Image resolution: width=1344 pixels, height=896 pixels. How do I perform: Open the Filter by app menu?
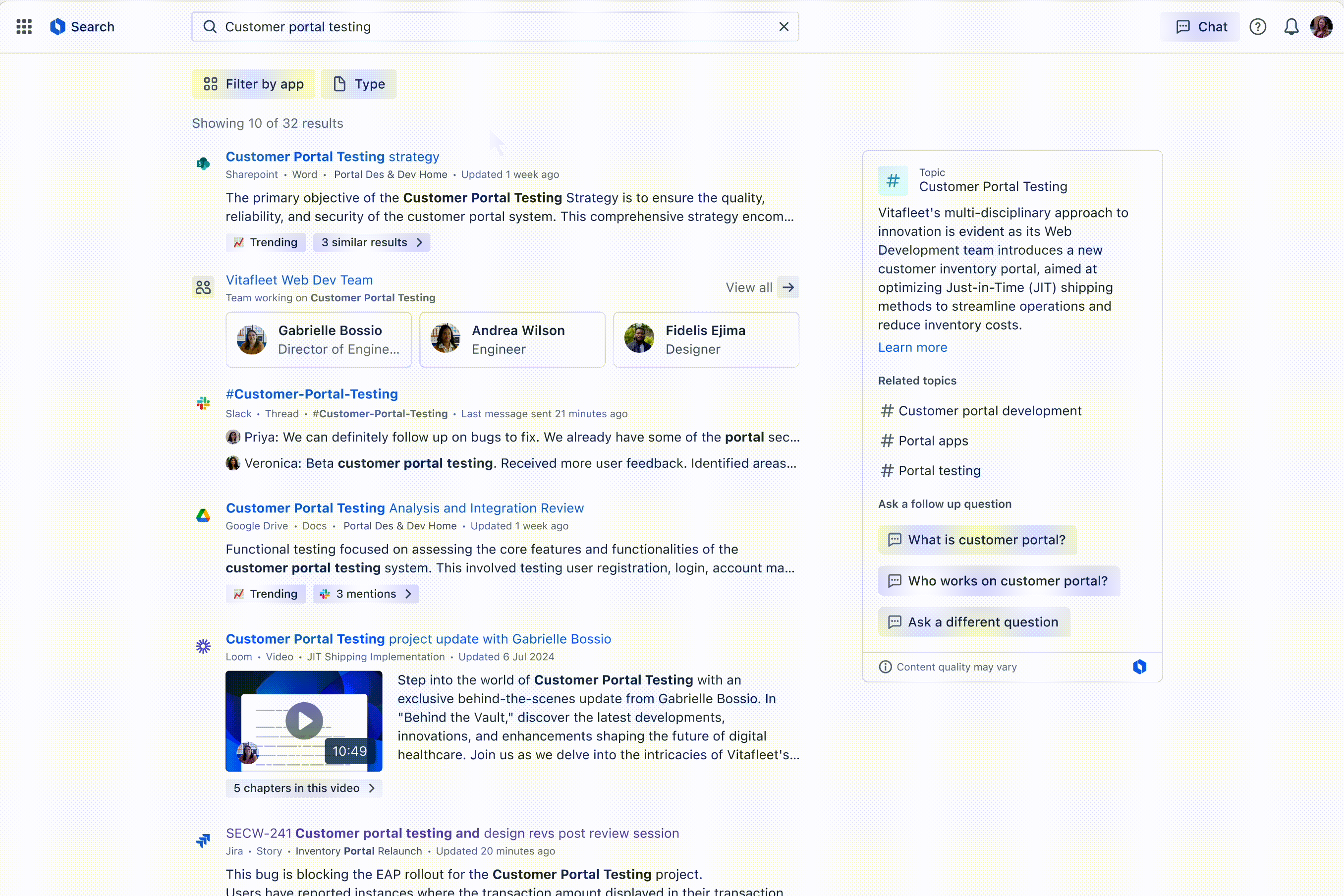(253, 83)
